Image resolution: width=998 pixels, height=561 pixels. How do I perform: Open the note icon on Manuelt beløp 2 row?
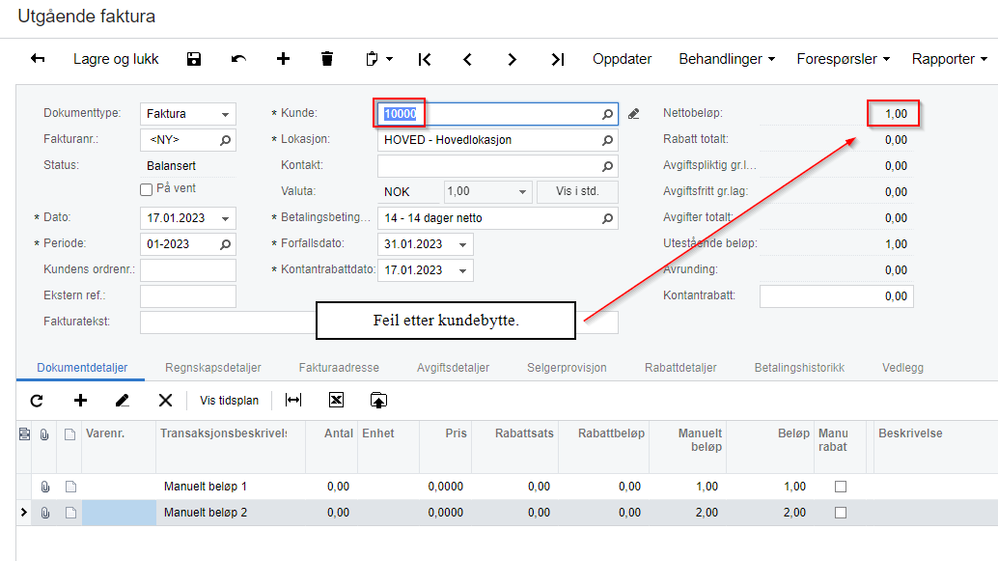[x=71, y=513]
